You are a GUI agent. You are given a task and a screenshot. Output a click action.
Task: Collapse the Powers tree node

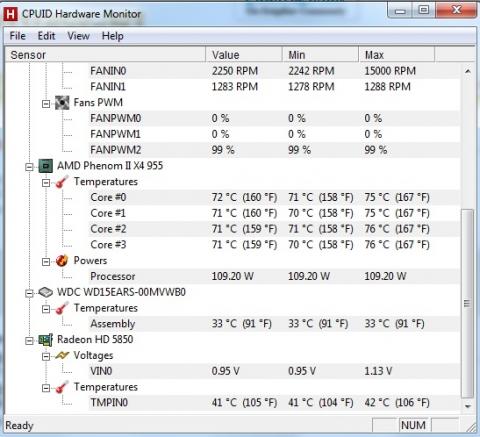tap(46, 262)
